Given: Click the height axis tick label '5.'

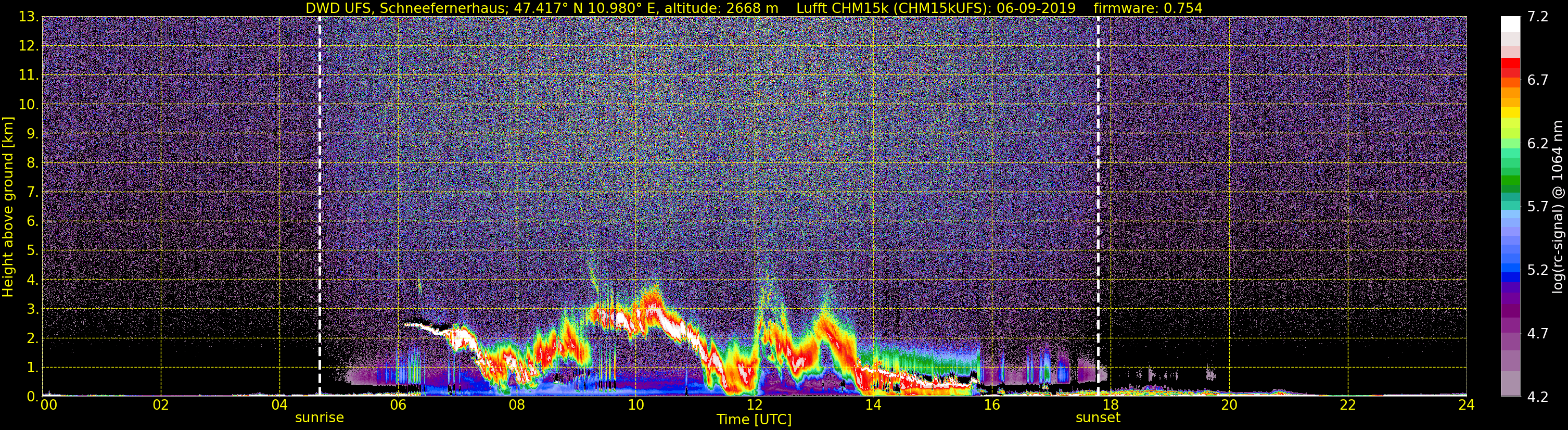Looking at the screenshot, I should pos(32,250).
